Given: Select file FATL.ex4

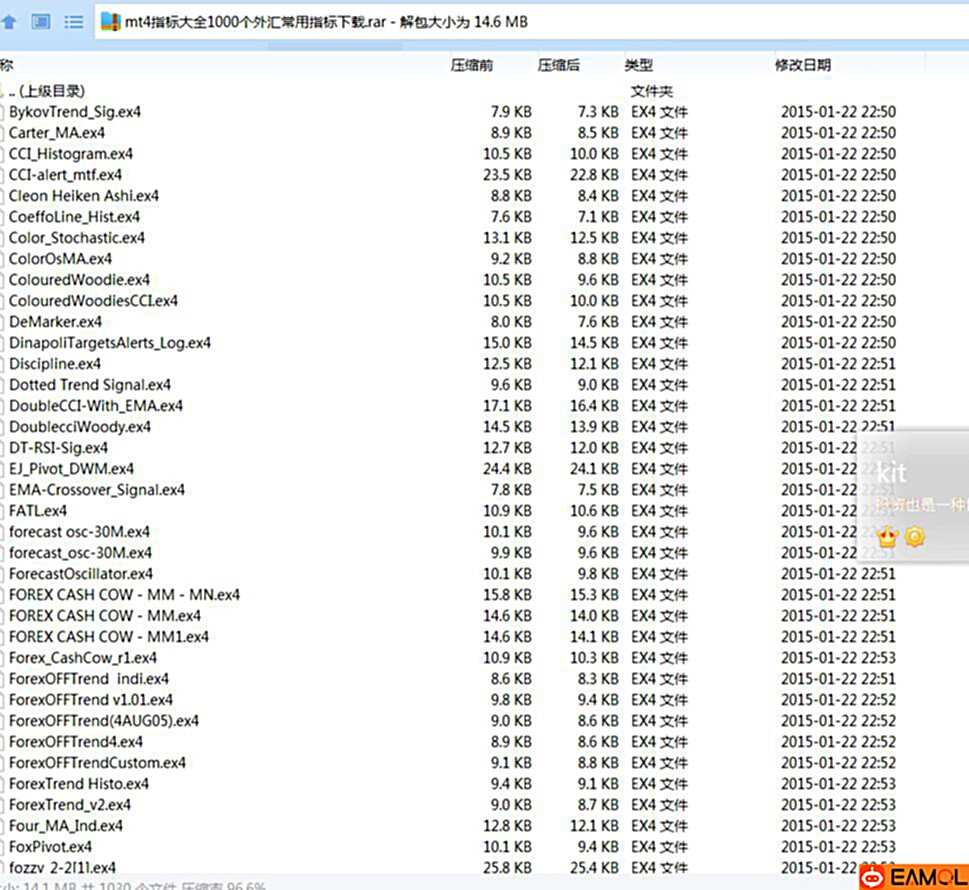Looking at the screenshot, I should 38,511.
